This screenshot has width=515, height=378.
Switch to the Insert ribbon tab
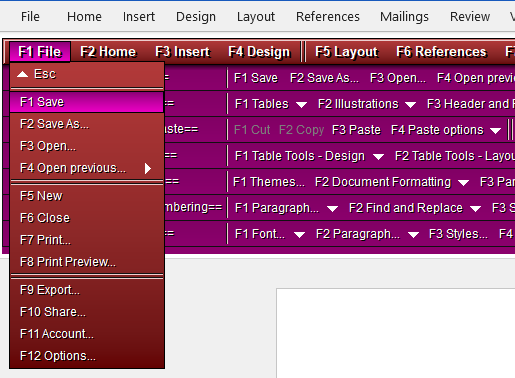(139, 16)
